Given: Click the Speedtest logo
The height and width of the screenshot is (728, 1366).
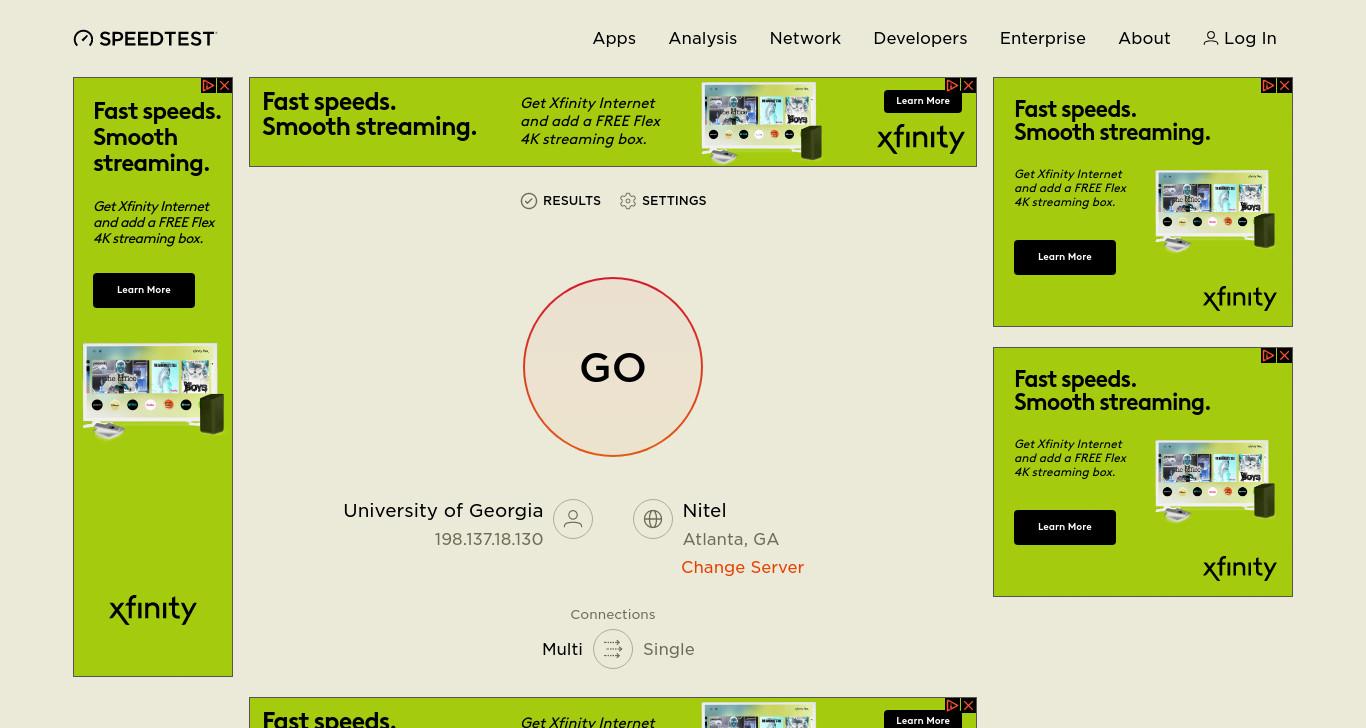Looking at the screenshot, I should tap(145, 38).
